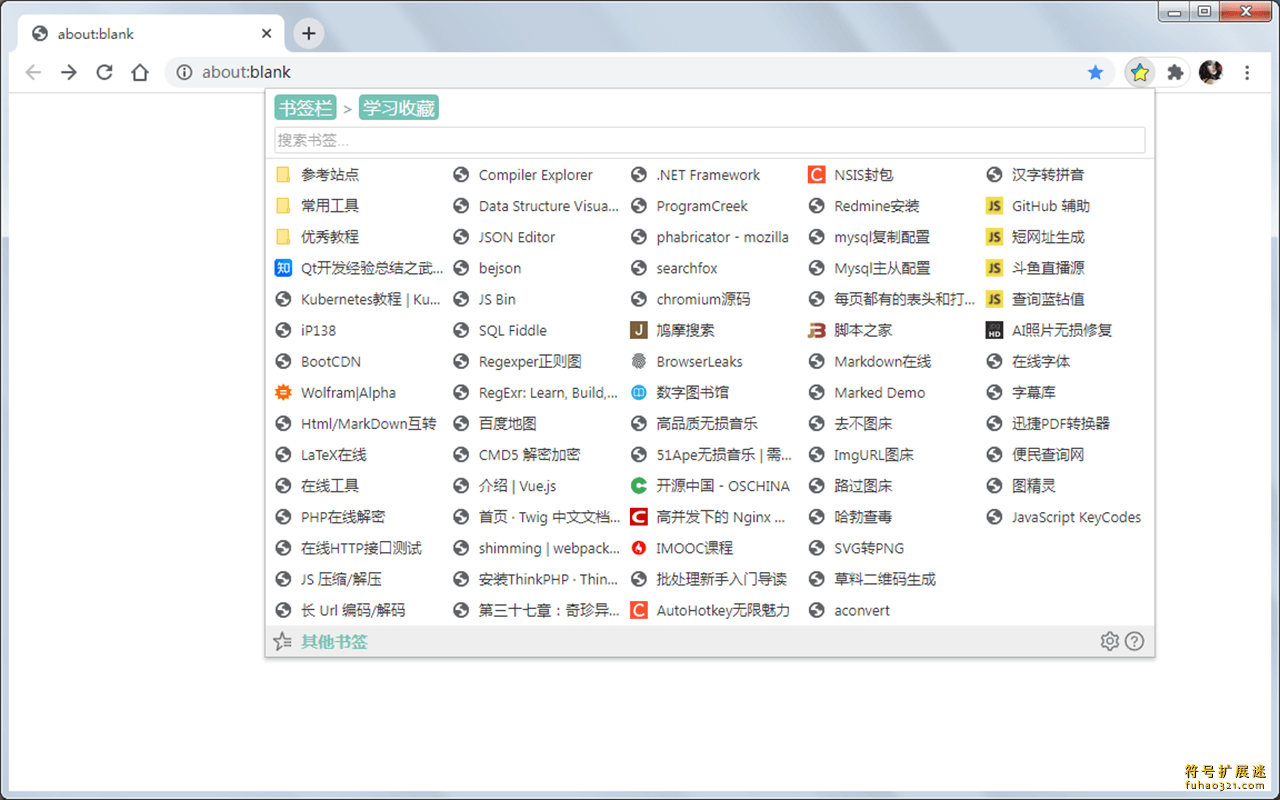The height and width of the screenshot is (800, 1280).
Task: Switch to the about:blank tab
Action: click(150, 33)
